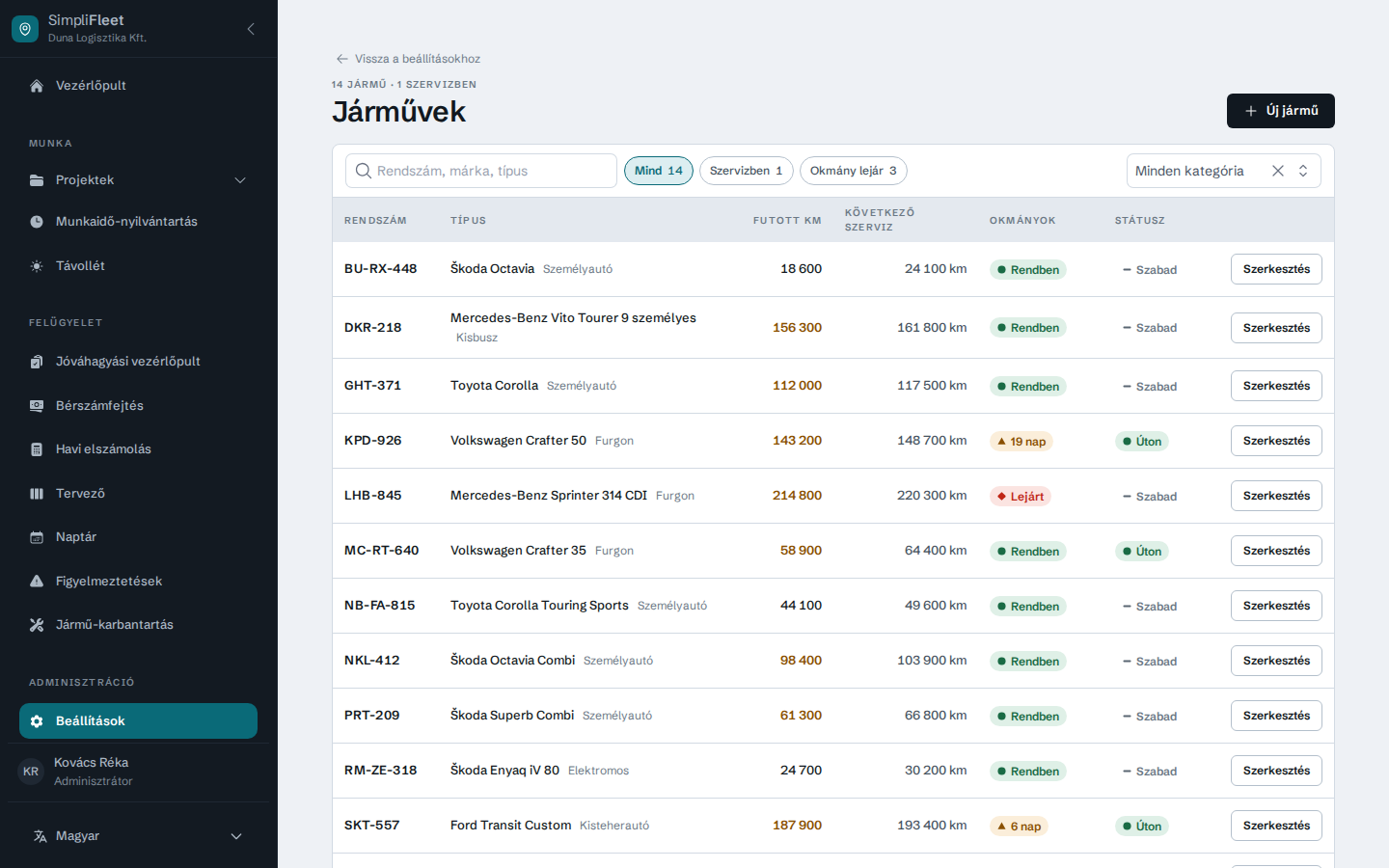Filter by Szervizben 1
The width and height of the screenshot is (1389, 868).
(747, 171)
